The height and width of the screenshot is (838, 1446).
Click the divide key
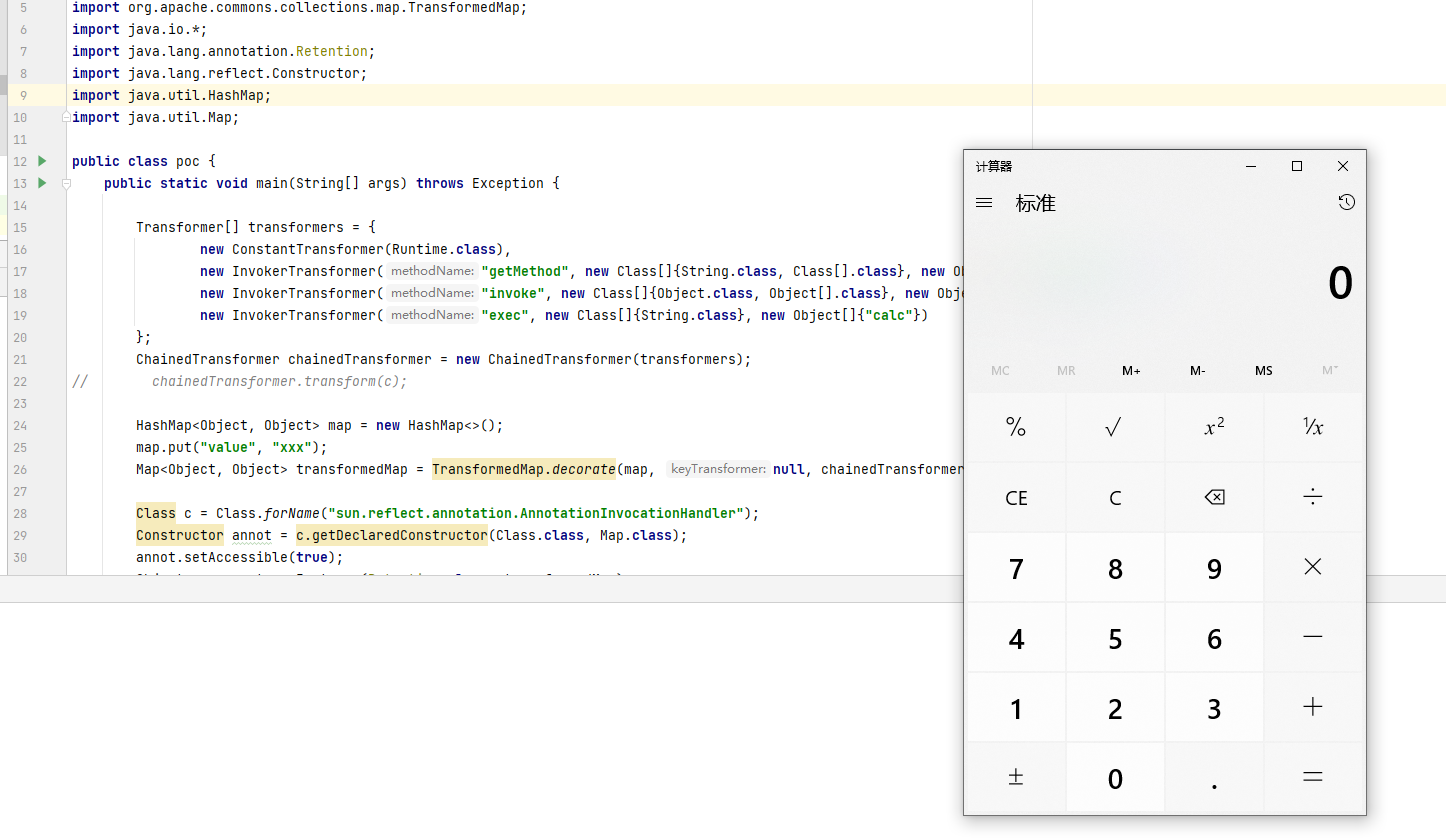1313,497
